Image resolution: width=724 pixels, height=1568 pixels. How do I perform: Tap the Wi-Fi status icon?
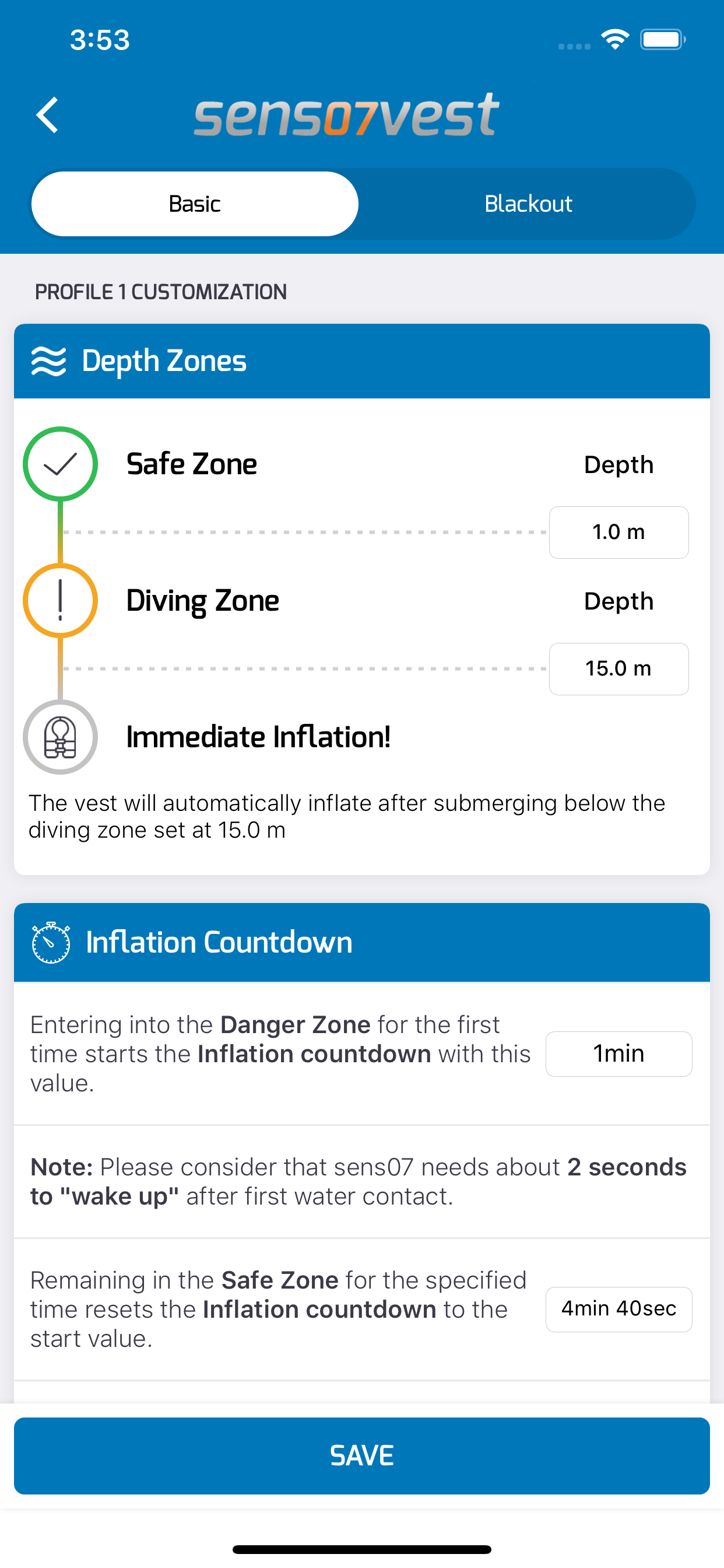615,40
